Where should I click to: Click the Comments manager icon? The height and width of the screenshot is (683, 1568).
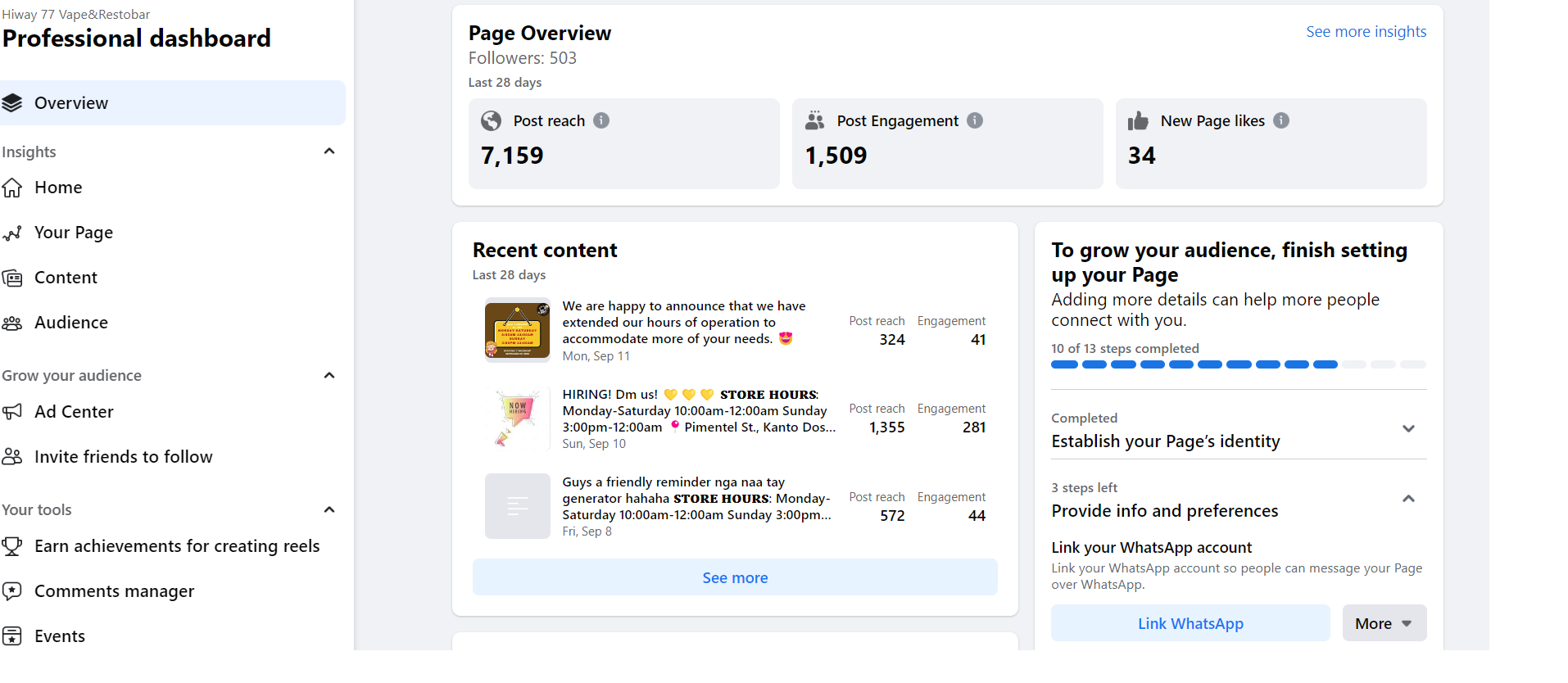[x=12, y=591]
